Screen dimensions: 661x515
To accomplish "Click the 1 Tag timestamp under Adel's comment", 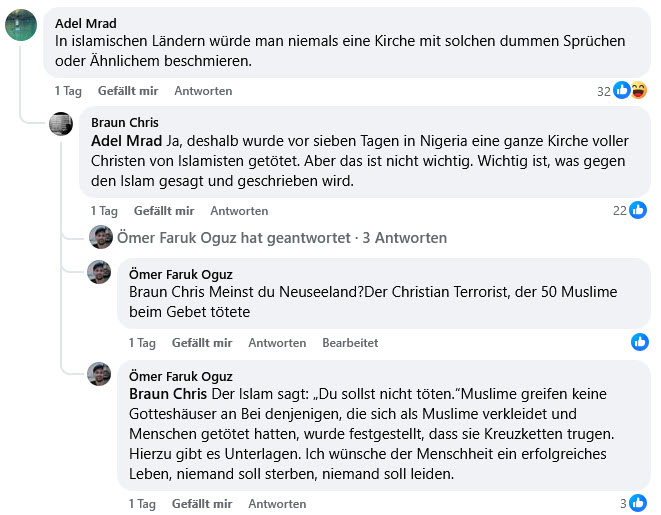I will click(x=68, y=91).
